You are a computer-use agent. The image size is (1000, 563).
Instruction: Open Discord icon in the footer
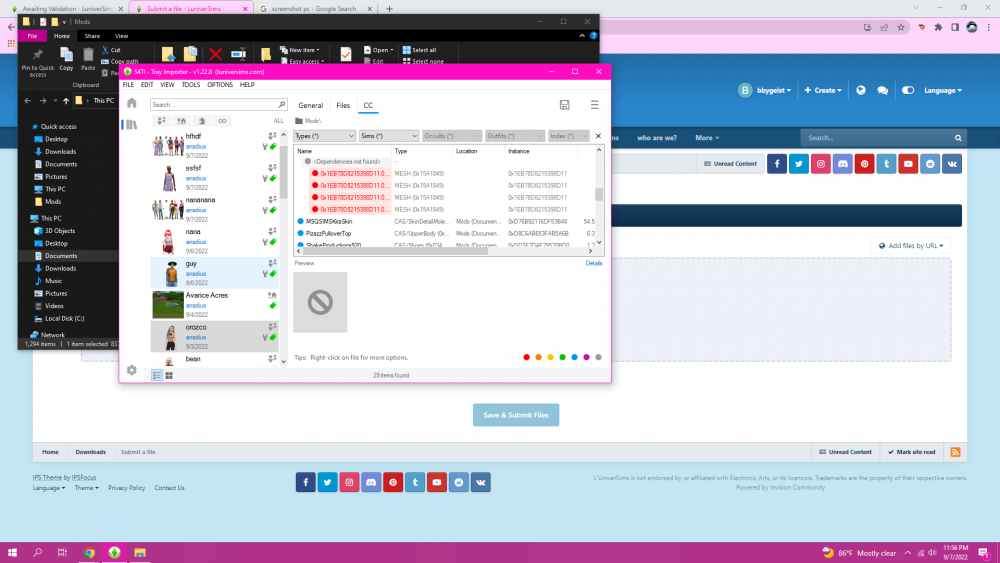click(371, 483)
